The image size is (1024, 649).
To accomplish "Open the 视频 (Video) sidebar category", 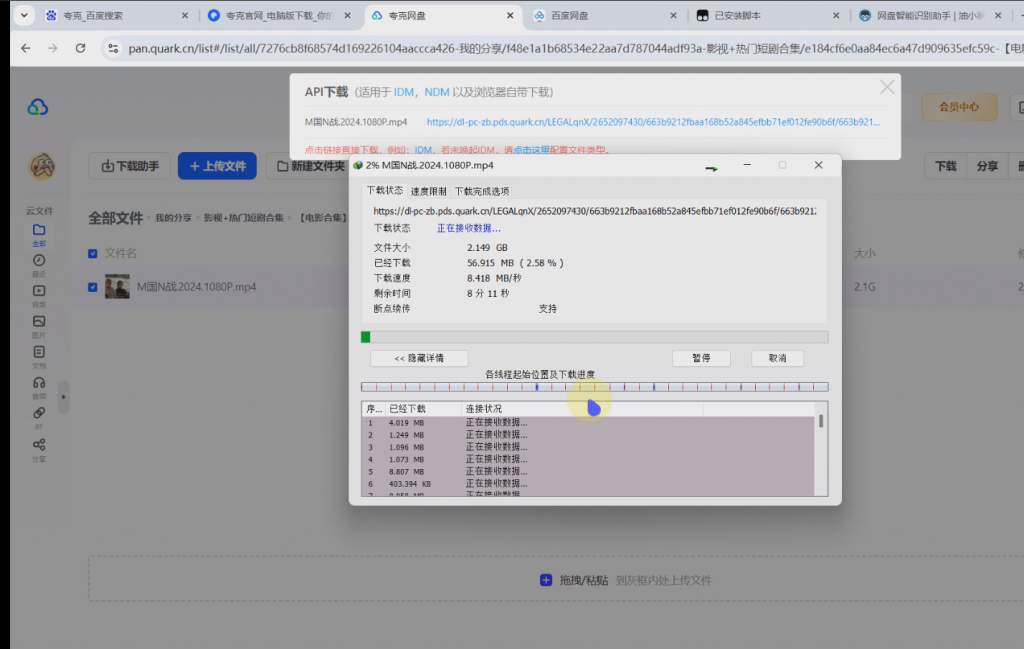I will pos(39,293).
